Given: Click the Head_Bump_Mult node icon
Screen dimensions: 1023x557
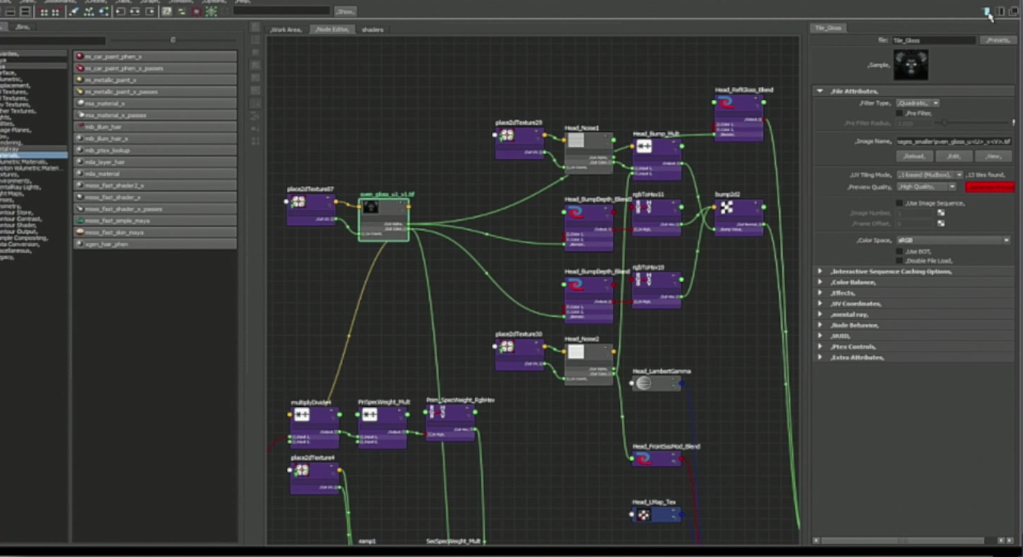Looking at the screenshot, I should click(645, 146).
